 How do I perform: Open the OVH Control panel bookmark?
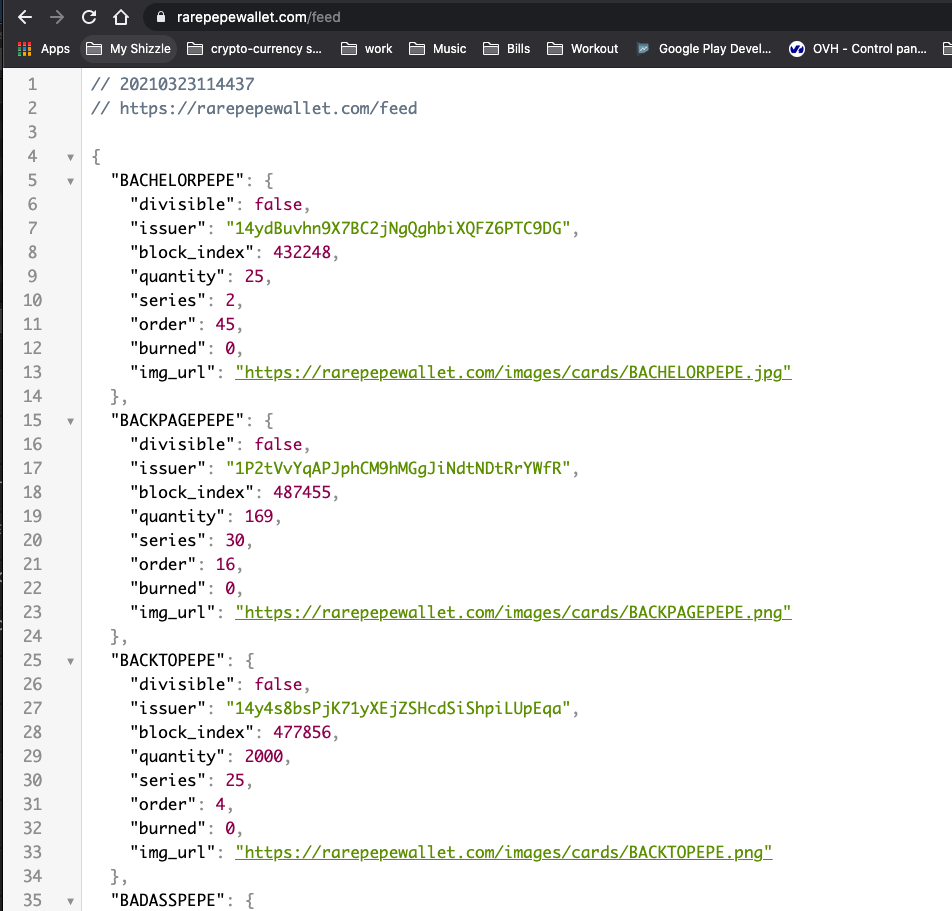click(858, 49)
